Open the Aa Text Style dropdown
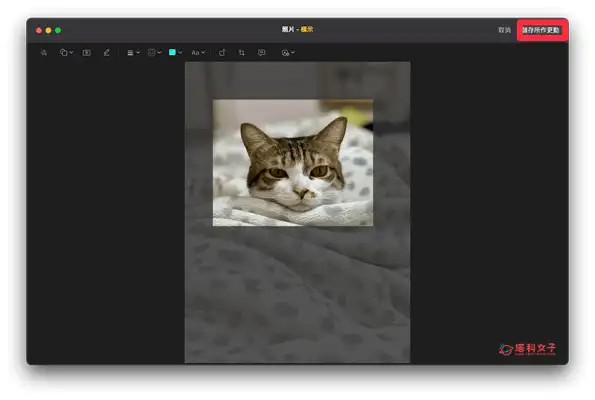 [198, 53]
